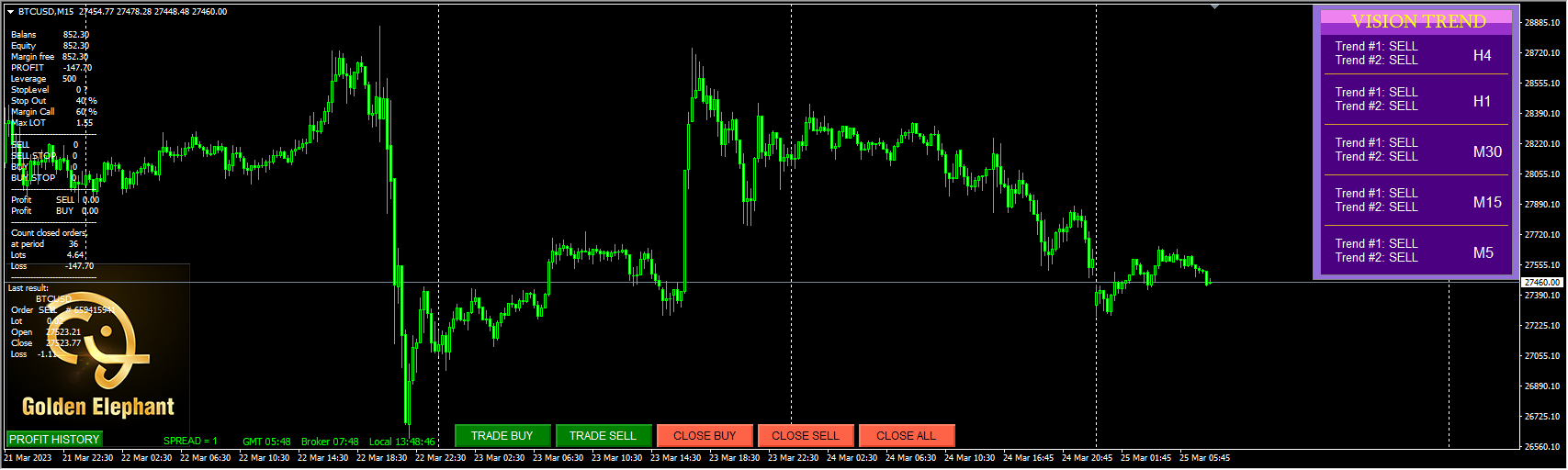Screen dimensions: 1568x470
Task: Click the SPREAD = 1 status text
Action: [190, 442]
